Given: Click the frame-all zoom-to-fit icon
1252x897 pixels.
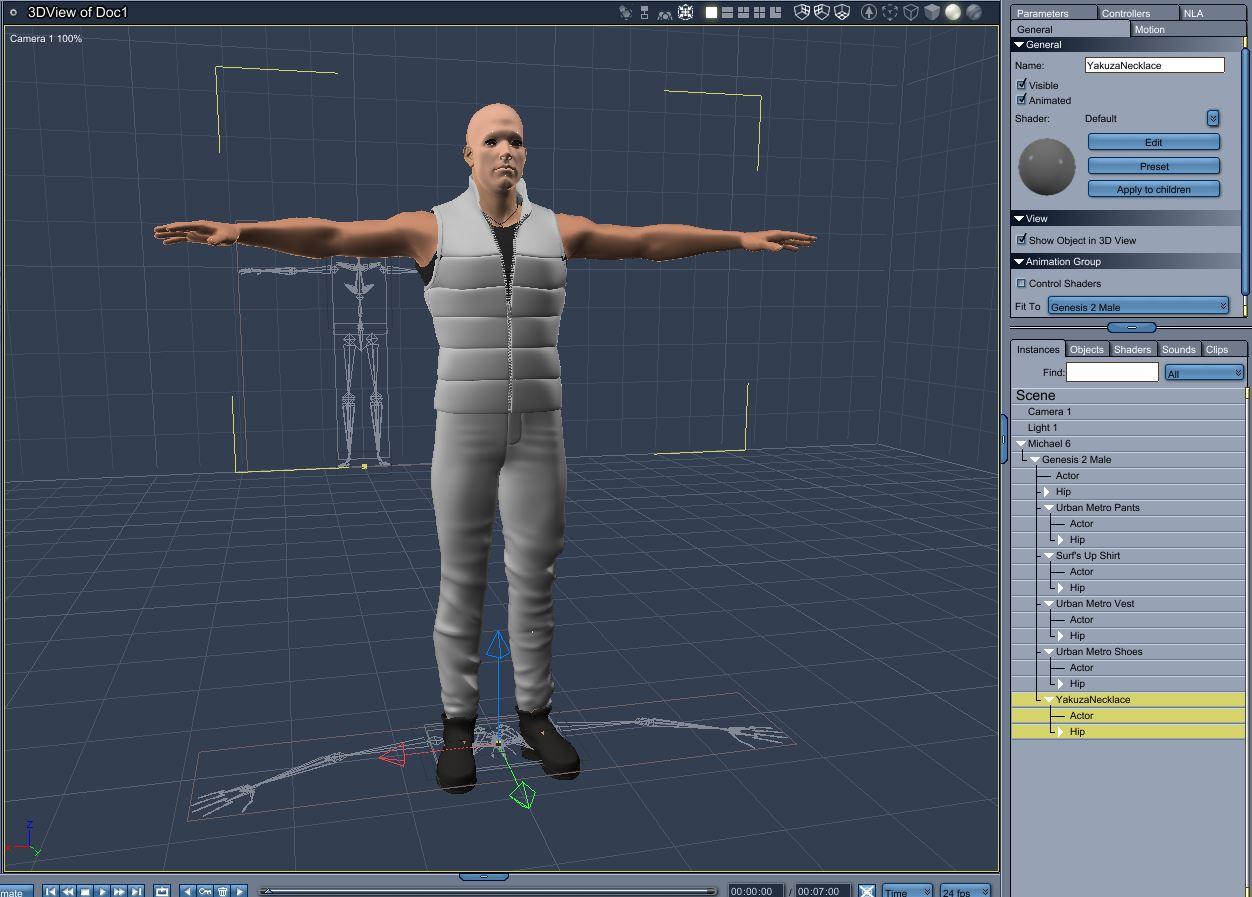Looking at the screenshot, I should pyautogui.click(x=685, y=12).
